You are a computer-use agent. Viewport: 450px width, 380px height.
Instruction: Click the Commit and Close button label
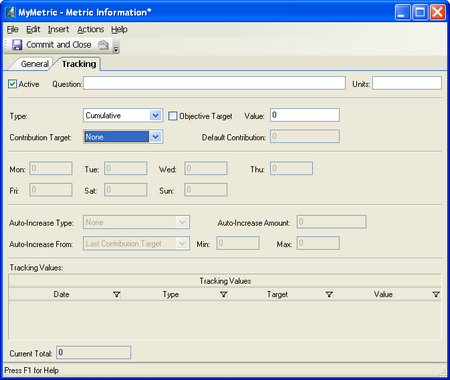[x=59, y=44]
